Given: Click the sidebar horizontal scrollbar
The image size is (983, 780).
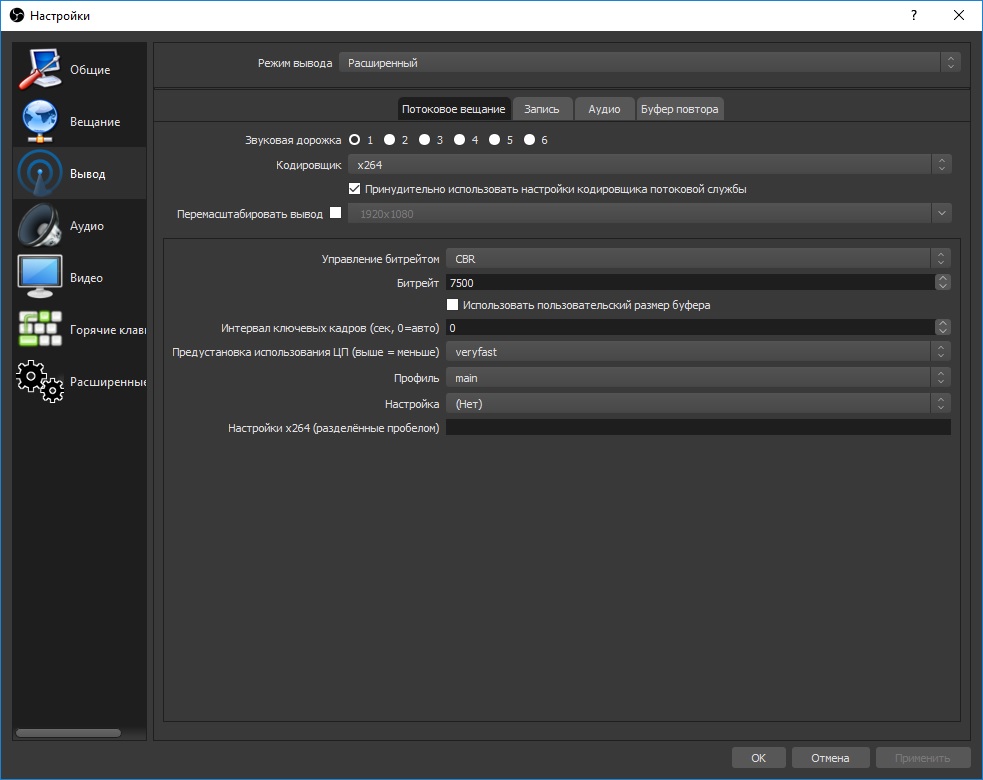Looking at the screenshot, I should tap(68, 733).
